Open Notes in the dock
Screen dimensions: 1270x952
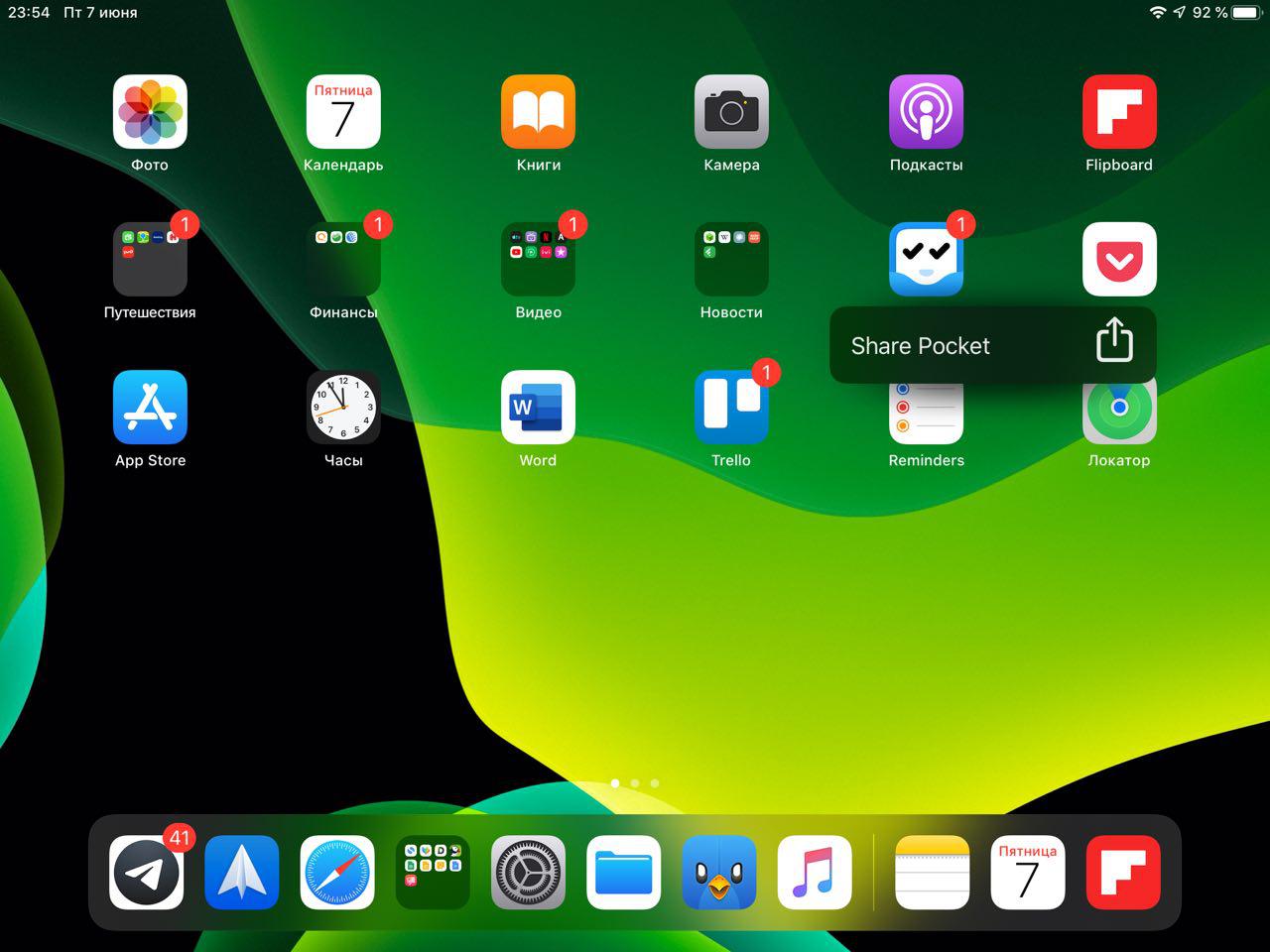pyautogui.click(x=932, y=873)
